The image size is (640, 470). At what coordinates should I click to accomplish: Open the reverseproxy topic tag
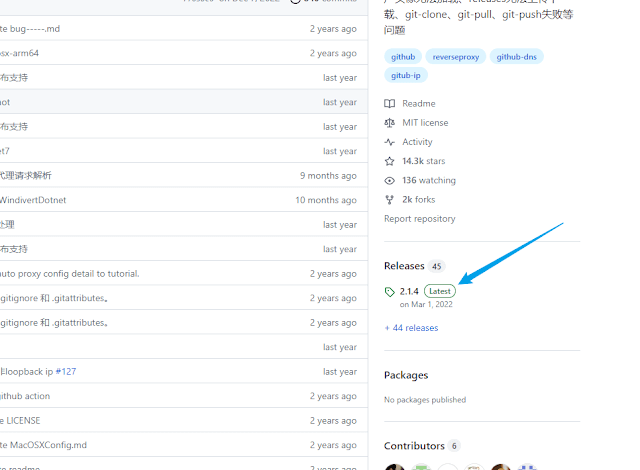click(x=456, y=57)
